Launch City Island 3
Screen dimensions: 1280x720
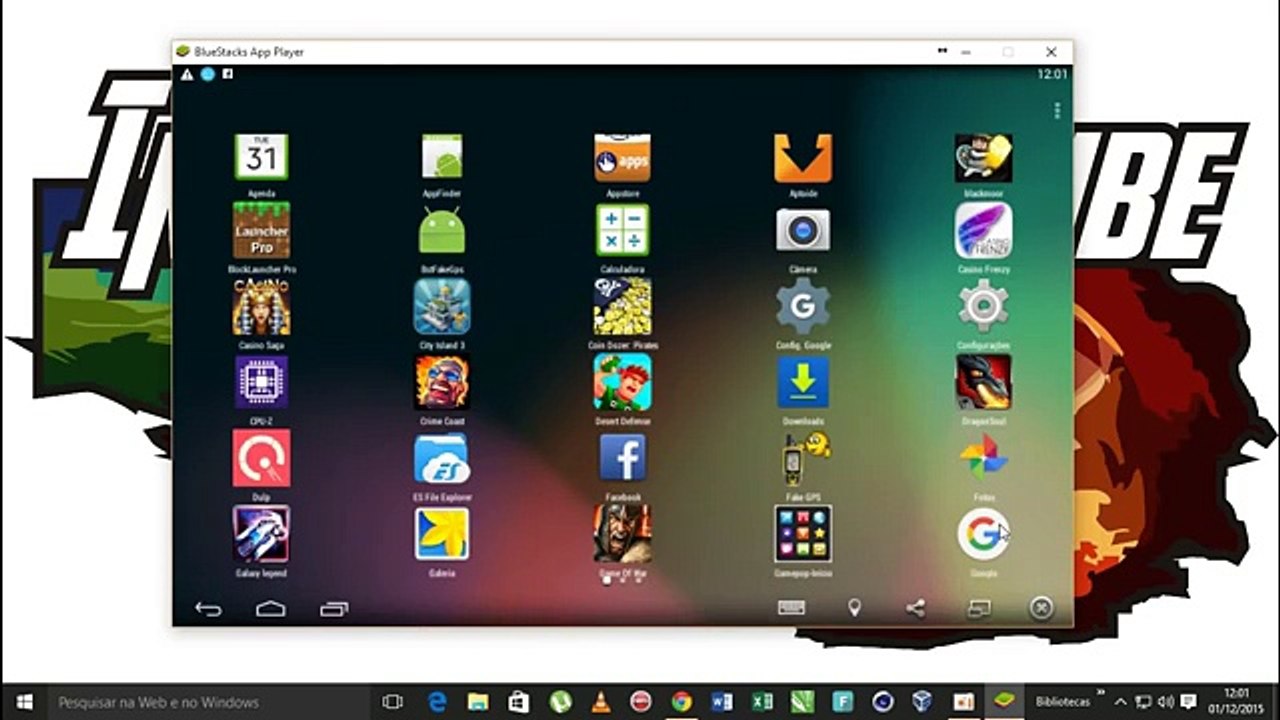pos(442,307)
